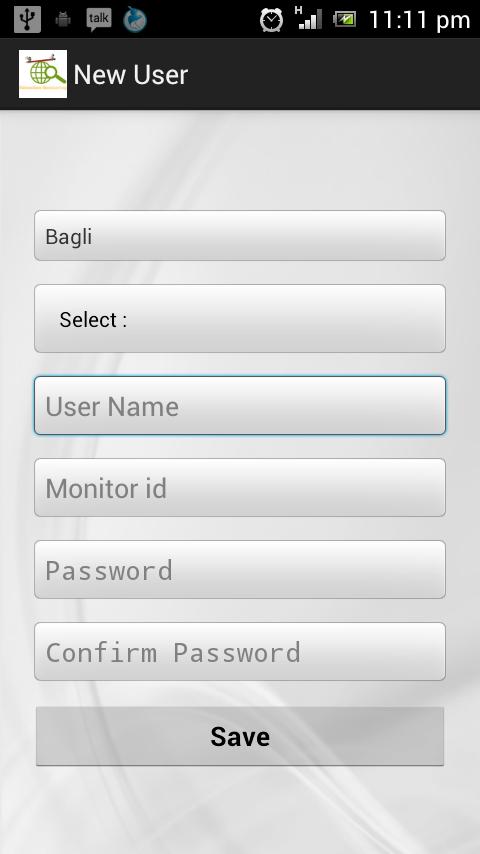
Task: Open the Bagli dropdown
Action: [x=240, y=236]
